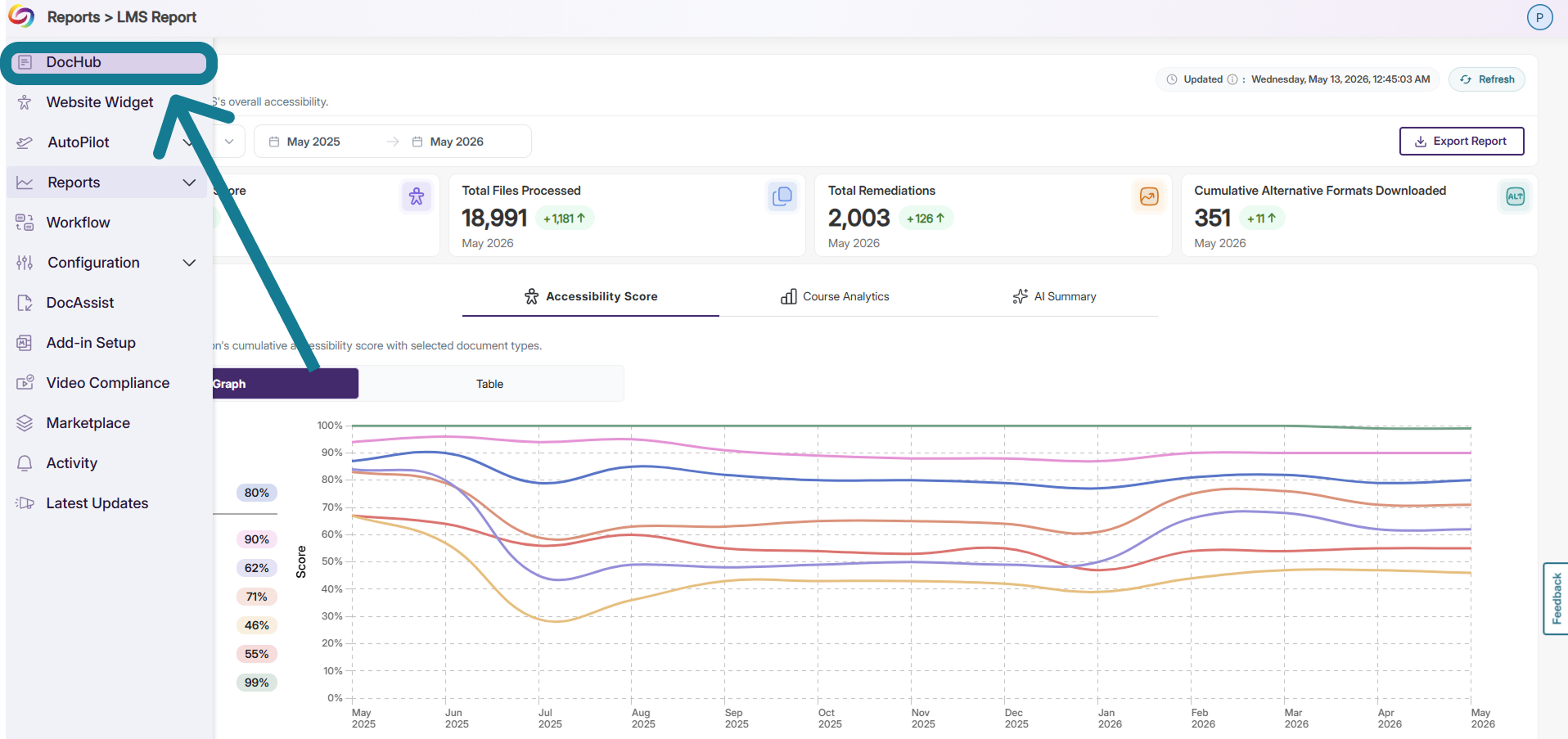Click the DocAssist document icon
Screen dimensions: 1568x739
25,303
